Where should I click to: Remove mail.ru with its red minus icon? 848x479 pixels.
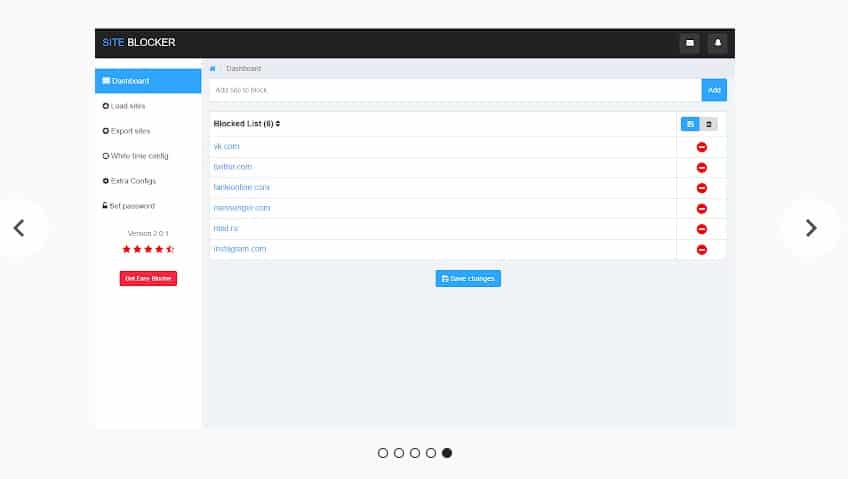tap(701, 229)
